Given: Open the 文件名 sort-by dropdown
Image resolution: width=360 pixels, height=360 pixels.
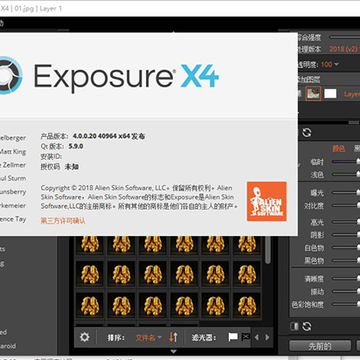Looking at the screenshot, I should (149, 337).
